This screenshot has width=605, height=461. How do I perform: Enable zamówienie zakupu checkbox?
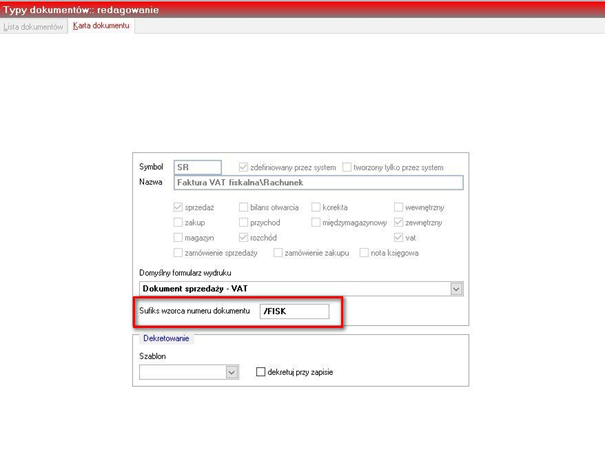[278, 253]
